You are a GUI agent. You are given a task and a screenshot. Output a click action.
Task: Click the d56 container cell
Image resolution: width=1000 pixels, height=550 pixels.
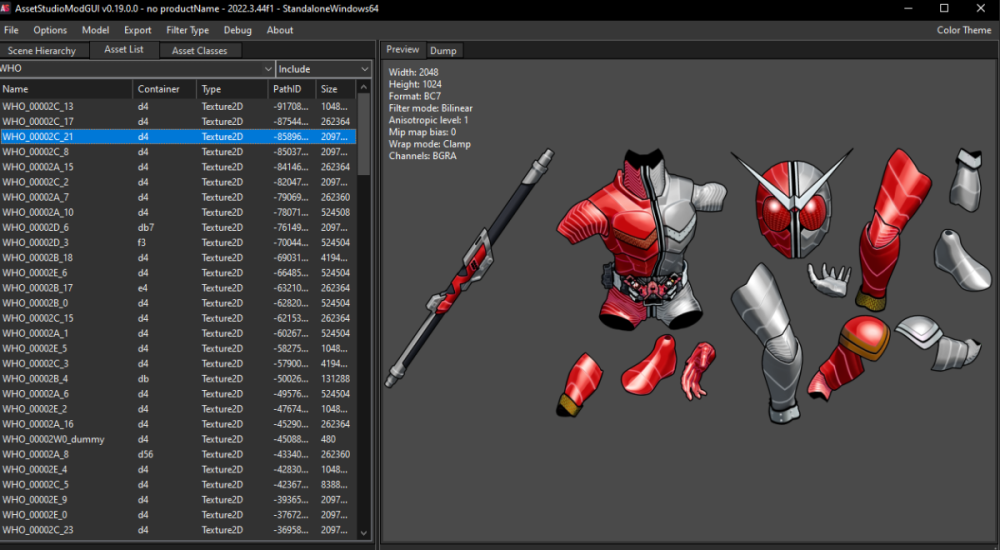point(165,454)
